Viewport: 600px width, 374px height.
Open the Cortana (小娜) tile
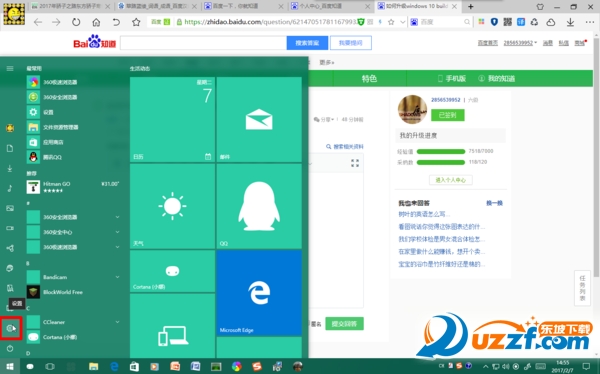coord(172,271)
